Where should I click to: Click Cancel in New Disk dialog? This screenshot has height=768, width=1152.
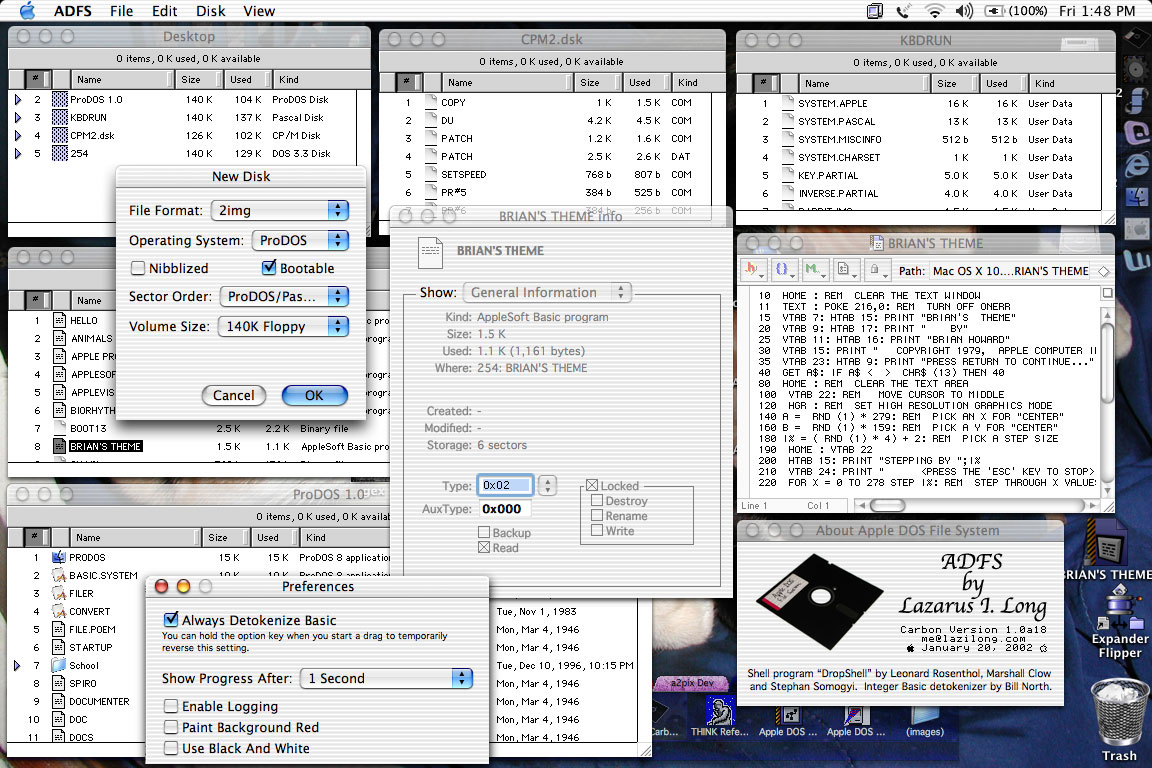234,395
